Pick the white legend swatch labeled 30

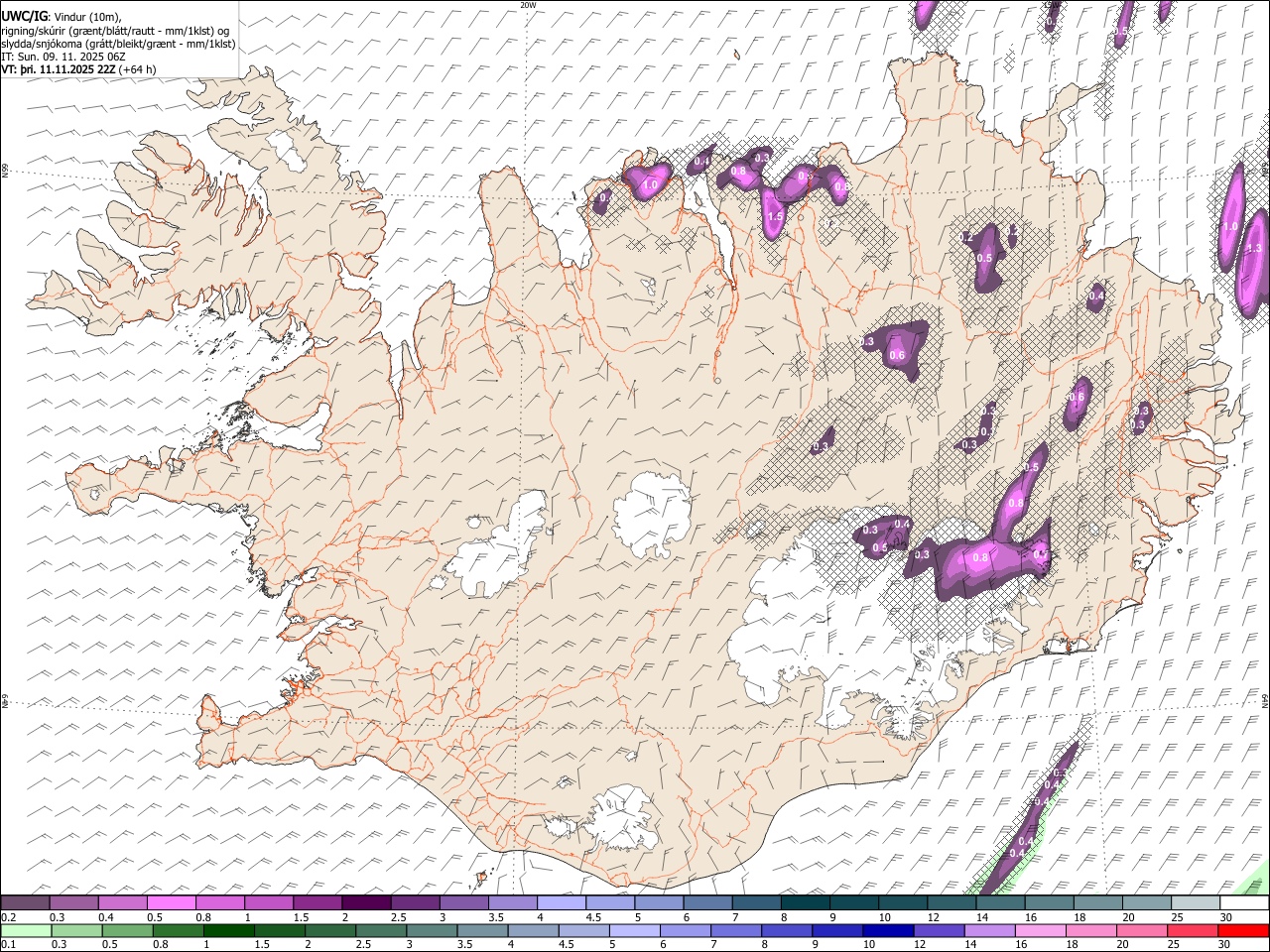[x=1244, y=903]
